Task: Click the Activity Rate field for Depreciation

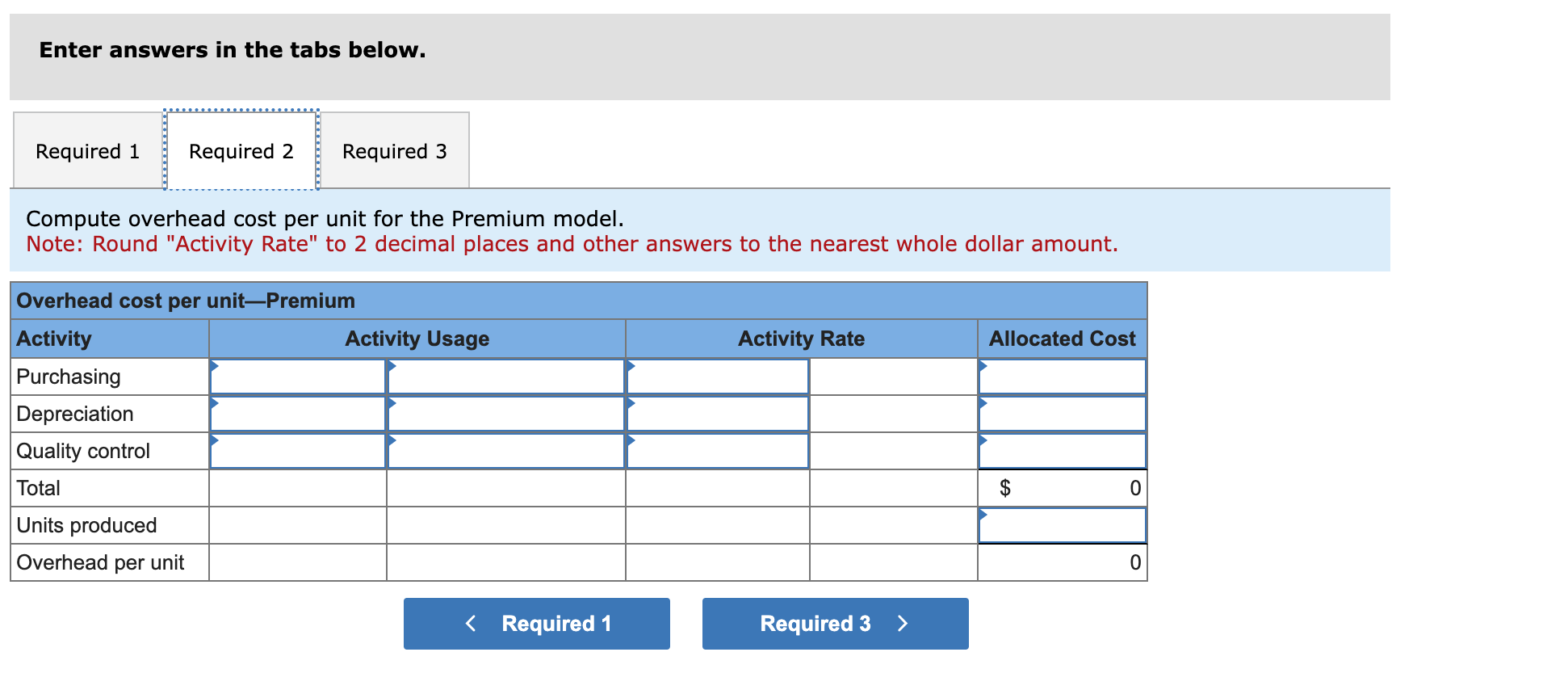Action: click(x=717, y=413)
